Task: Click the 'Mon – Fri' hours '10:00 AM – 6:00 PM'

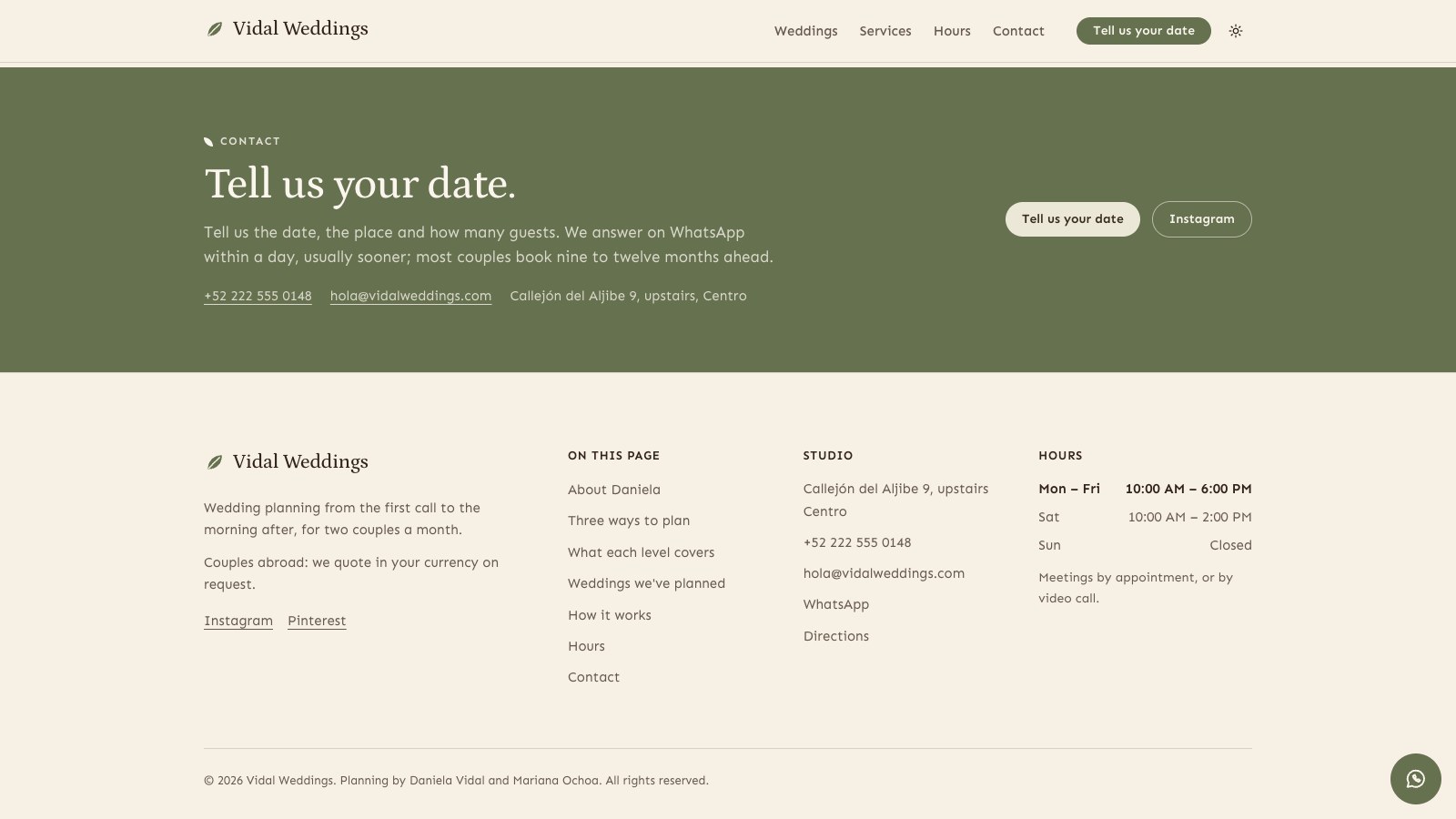Action: pos(1188,489)
